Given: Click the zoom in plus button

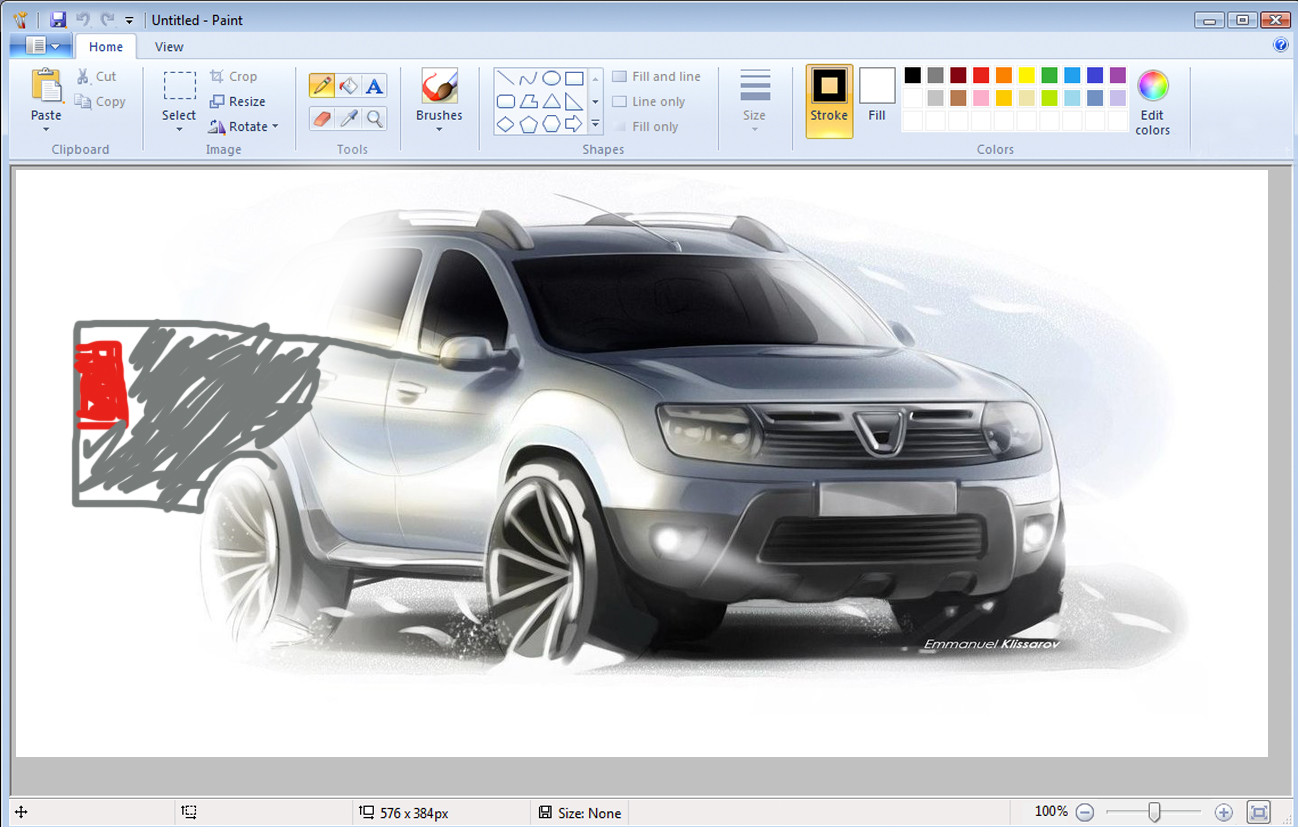Looking at the screenshot, I should 1223,812.
